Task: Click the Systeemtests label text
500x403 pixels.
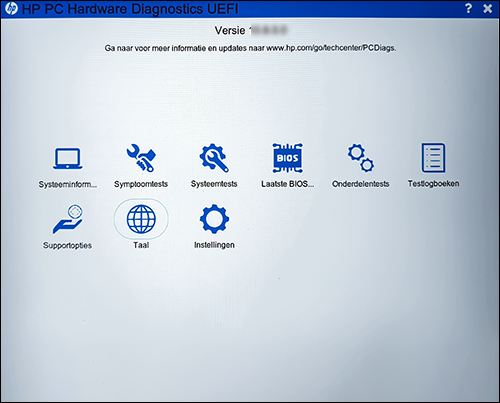Action: 214,184
